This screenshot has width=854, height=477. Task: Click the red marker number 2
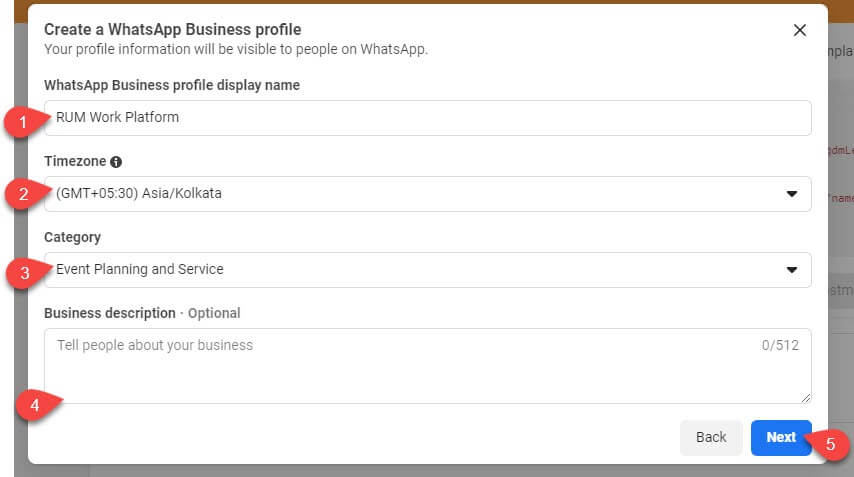pos(23,194)
